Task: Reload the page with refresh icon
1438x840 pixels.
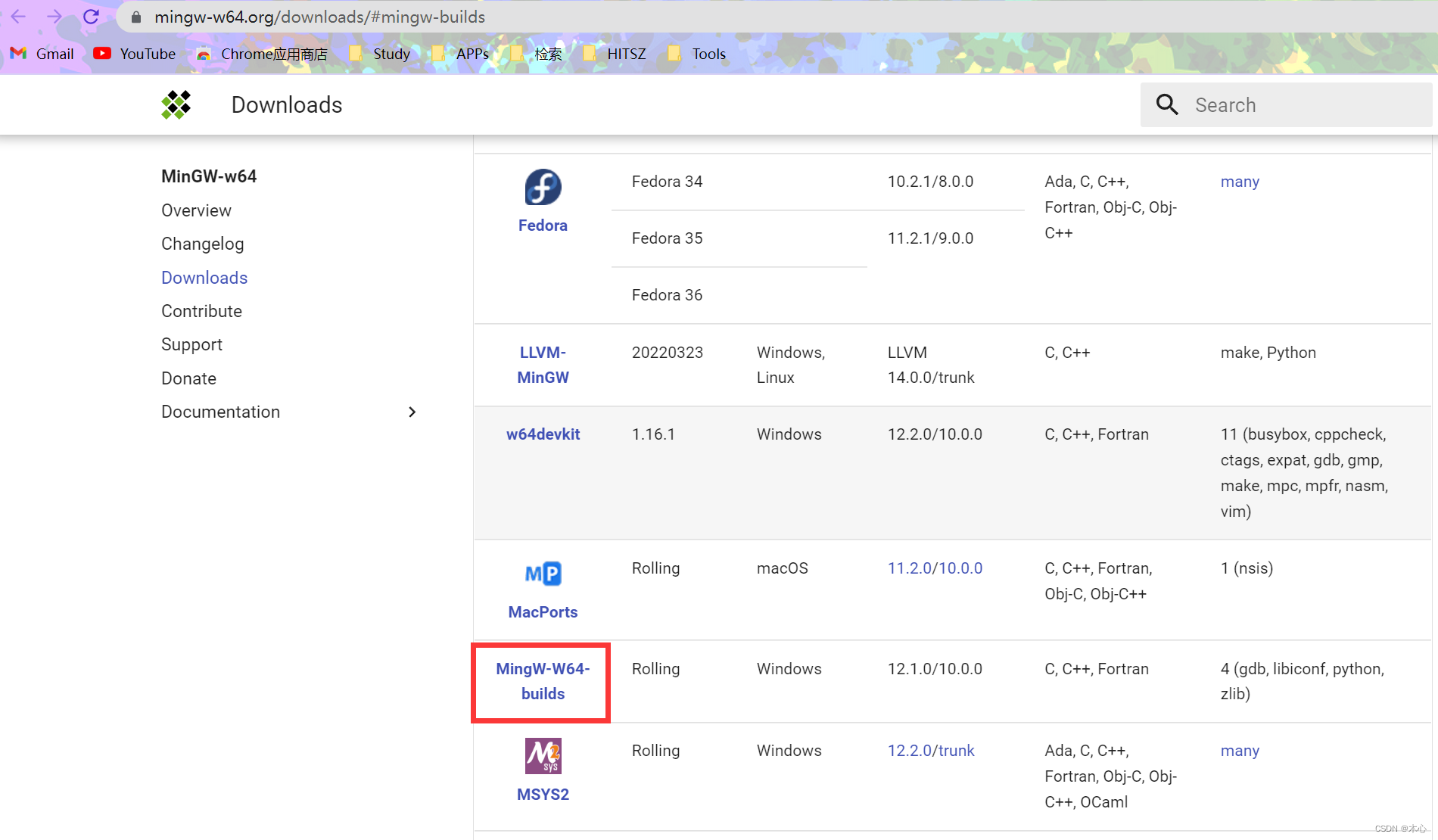Action: point(91,17)
